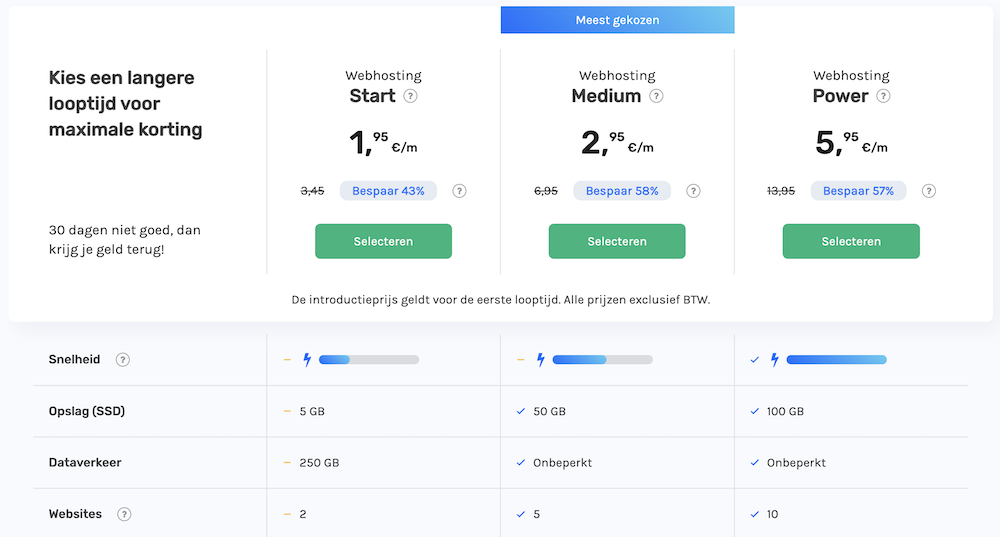1000x537 pixels.
Task: Select the Webhosting Power plan
Action: coord(851,241)
